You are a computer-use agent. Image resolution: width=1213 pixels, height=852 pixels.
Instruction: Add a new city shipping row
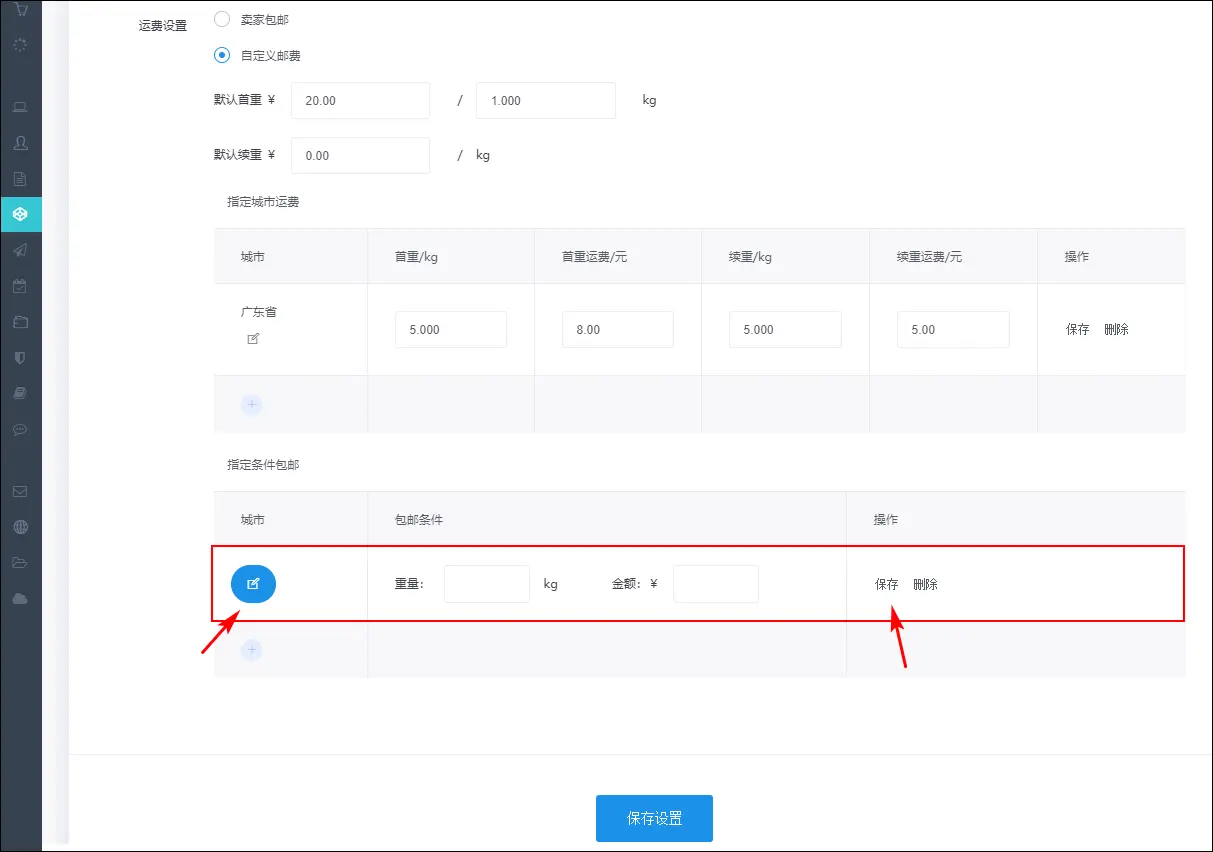tap(252, 405)
